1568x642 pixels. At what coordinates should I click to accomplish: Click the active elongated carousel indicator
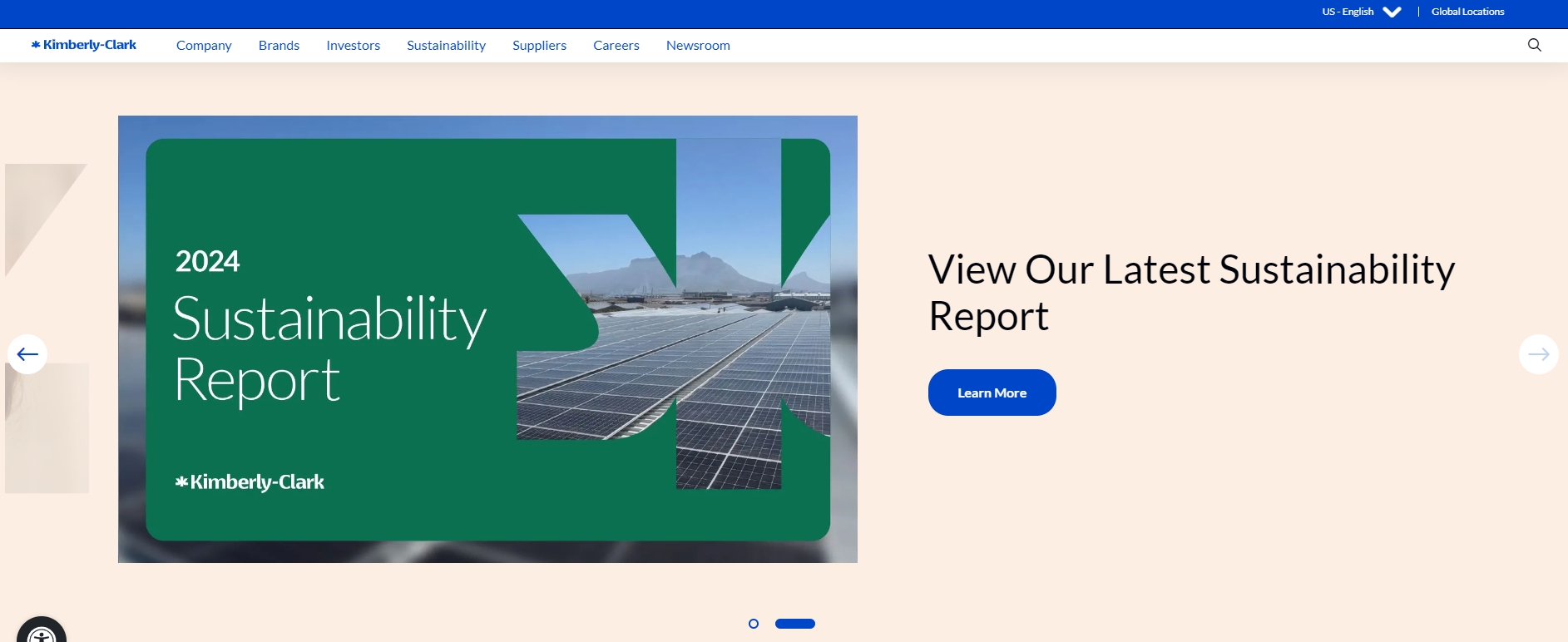click(x=795, y=624)
